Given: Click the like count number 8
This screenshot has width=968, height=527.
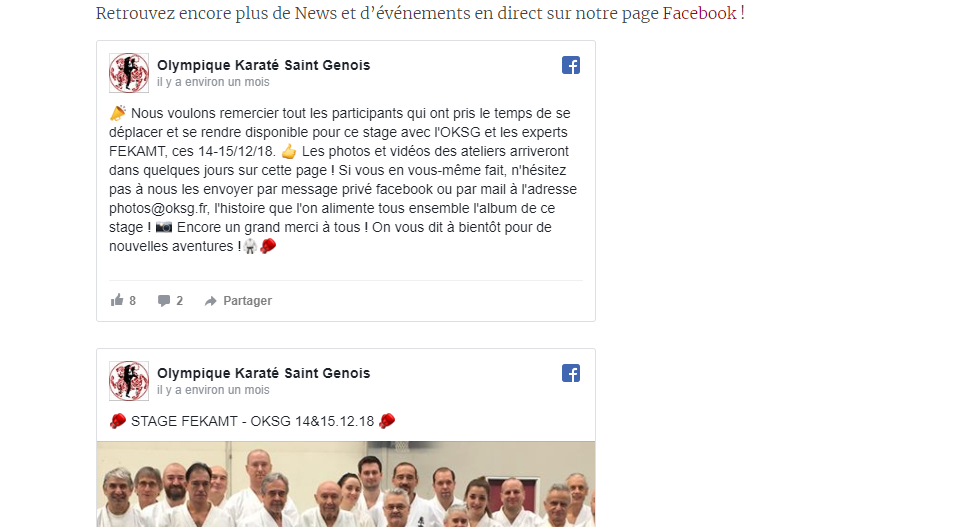Looking at the screenshot, I should tap(132, 301).
